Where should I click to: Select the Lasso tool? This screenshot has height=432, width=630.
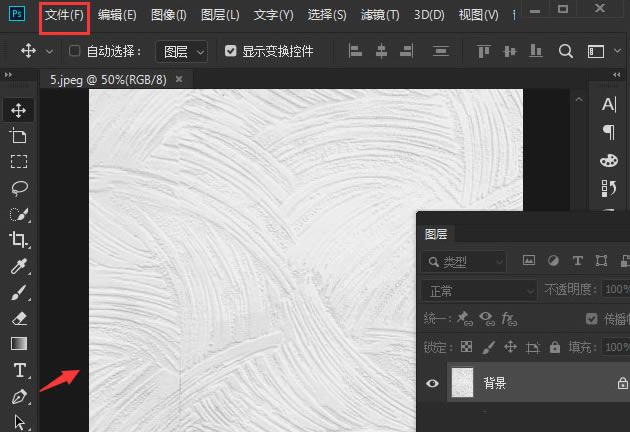tap(19, 188)
